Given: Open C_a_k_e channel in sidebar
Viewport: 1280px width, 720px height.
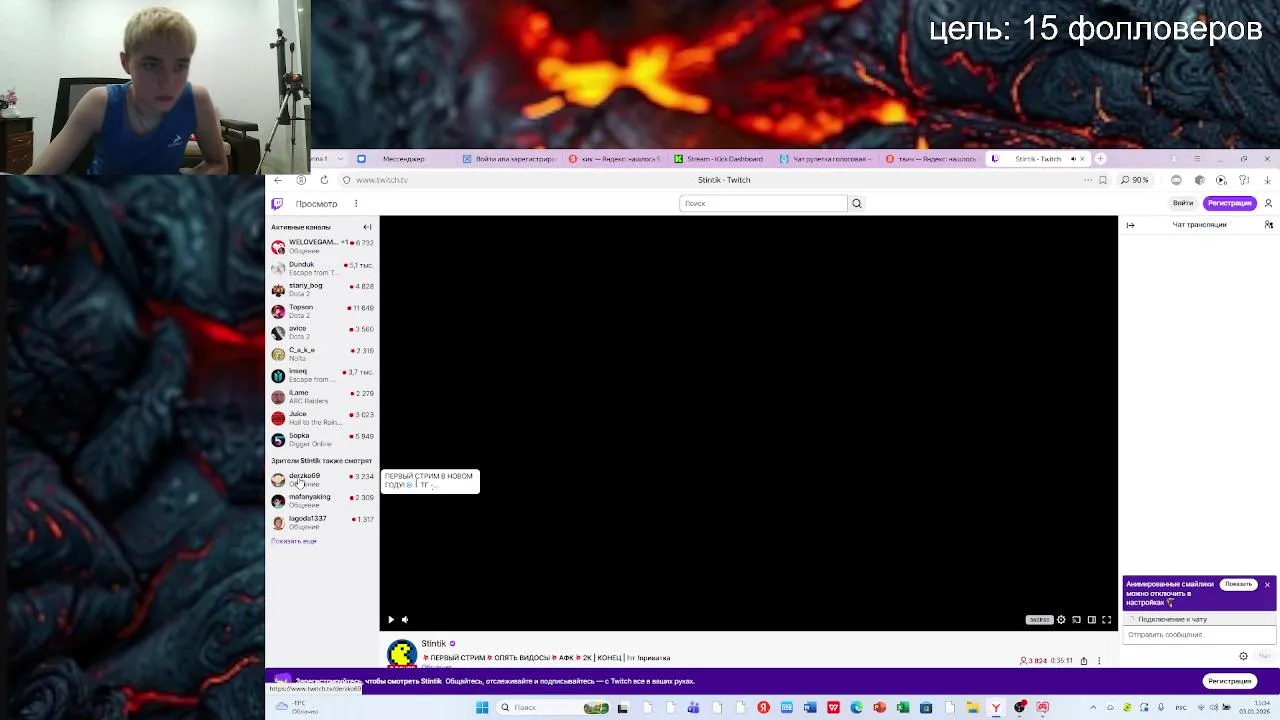Looking at the screenshot, I should [x=322, y=354].
